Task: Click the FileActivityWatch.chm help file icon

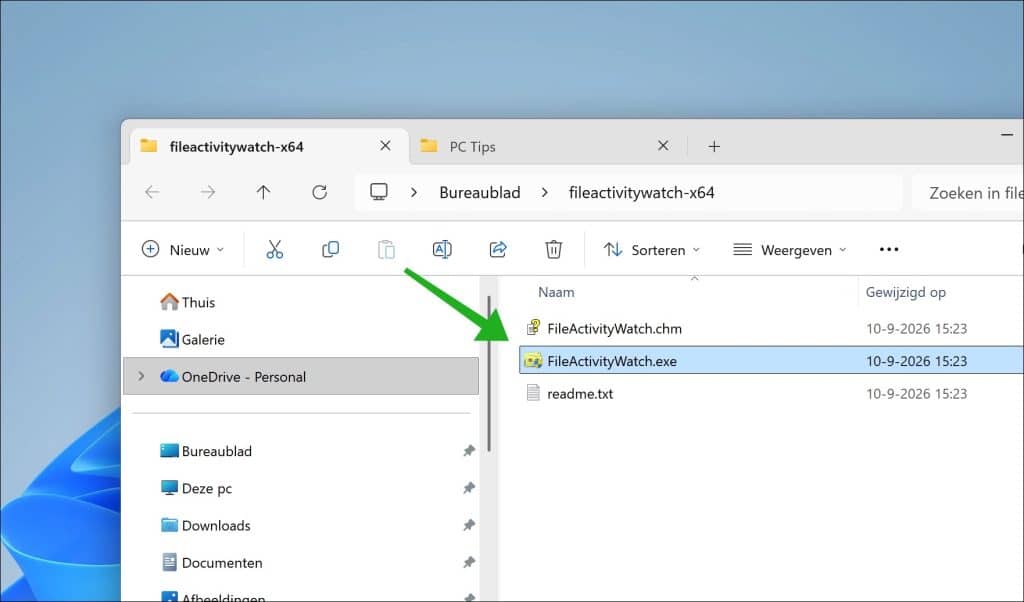Action: click(x=533, y=328)
